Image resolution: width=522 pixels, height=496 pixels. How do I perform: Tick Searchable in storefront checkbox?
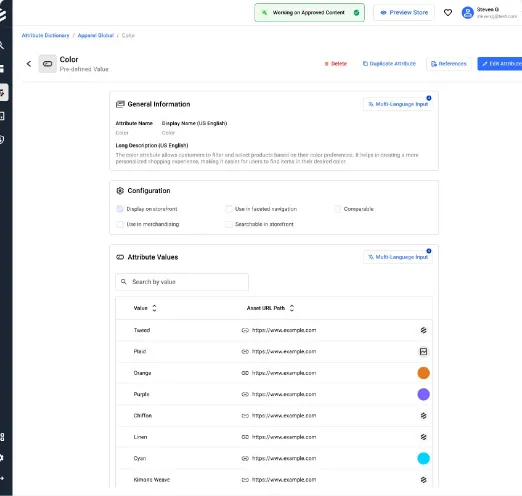click(229, 224)
